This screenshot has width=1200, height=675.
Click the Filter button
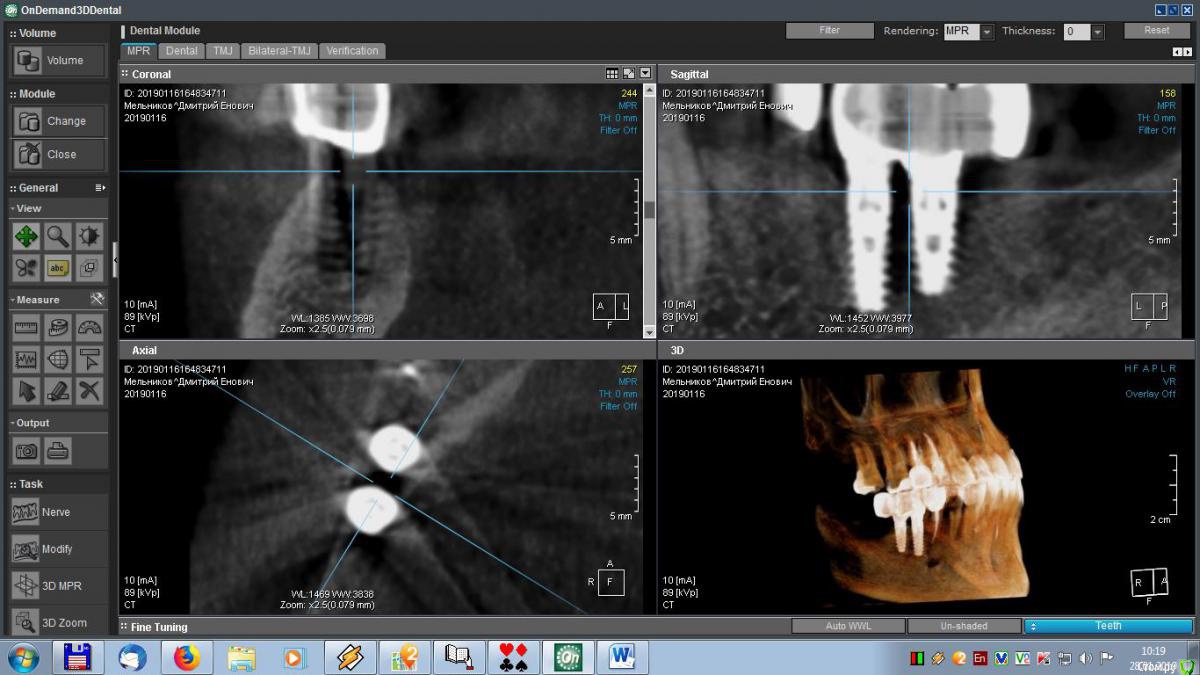[829, 31]
